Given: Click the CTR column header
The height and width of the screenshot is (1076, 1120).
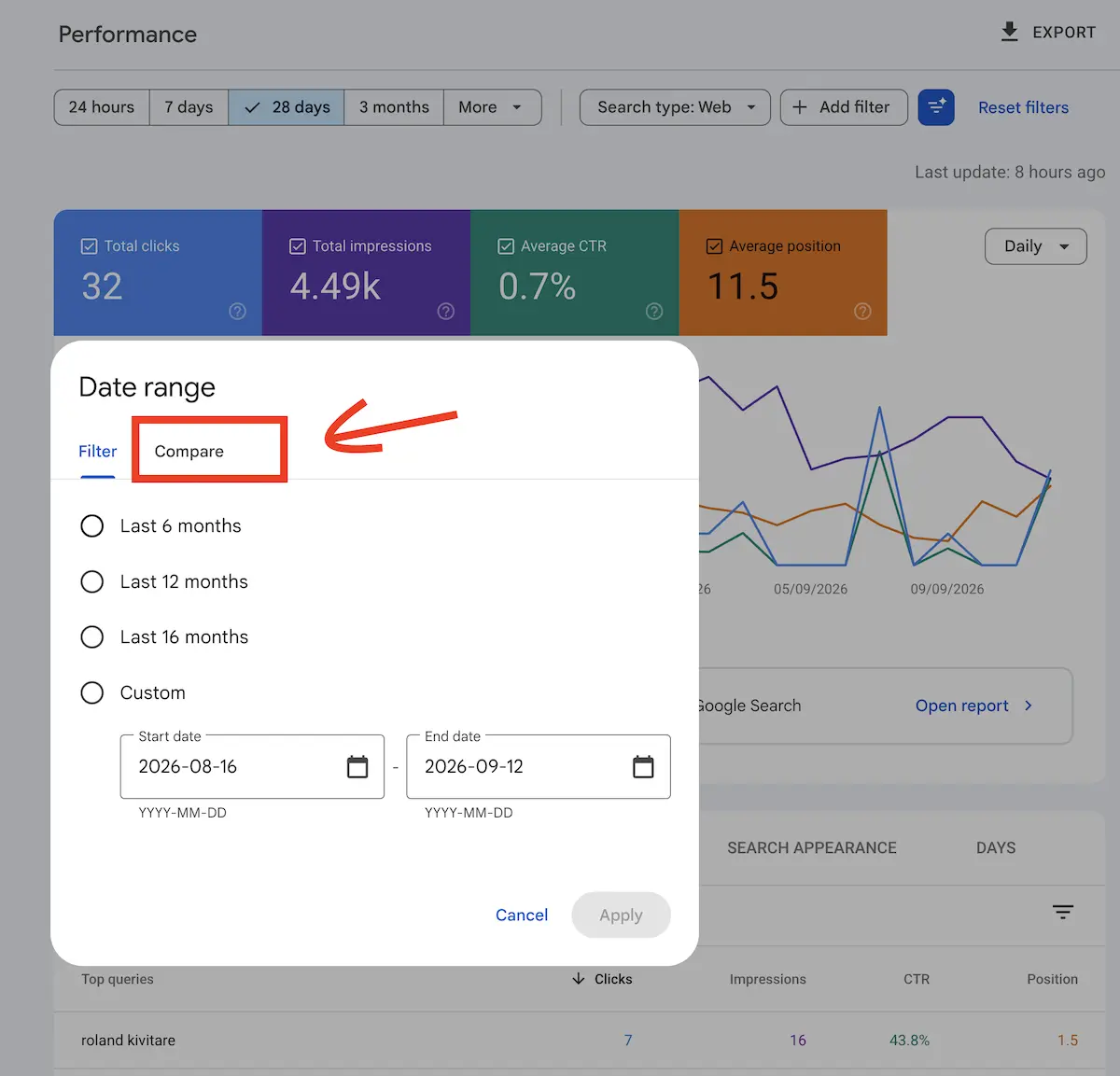Looking at the screenshot, I should click(917, 979).
